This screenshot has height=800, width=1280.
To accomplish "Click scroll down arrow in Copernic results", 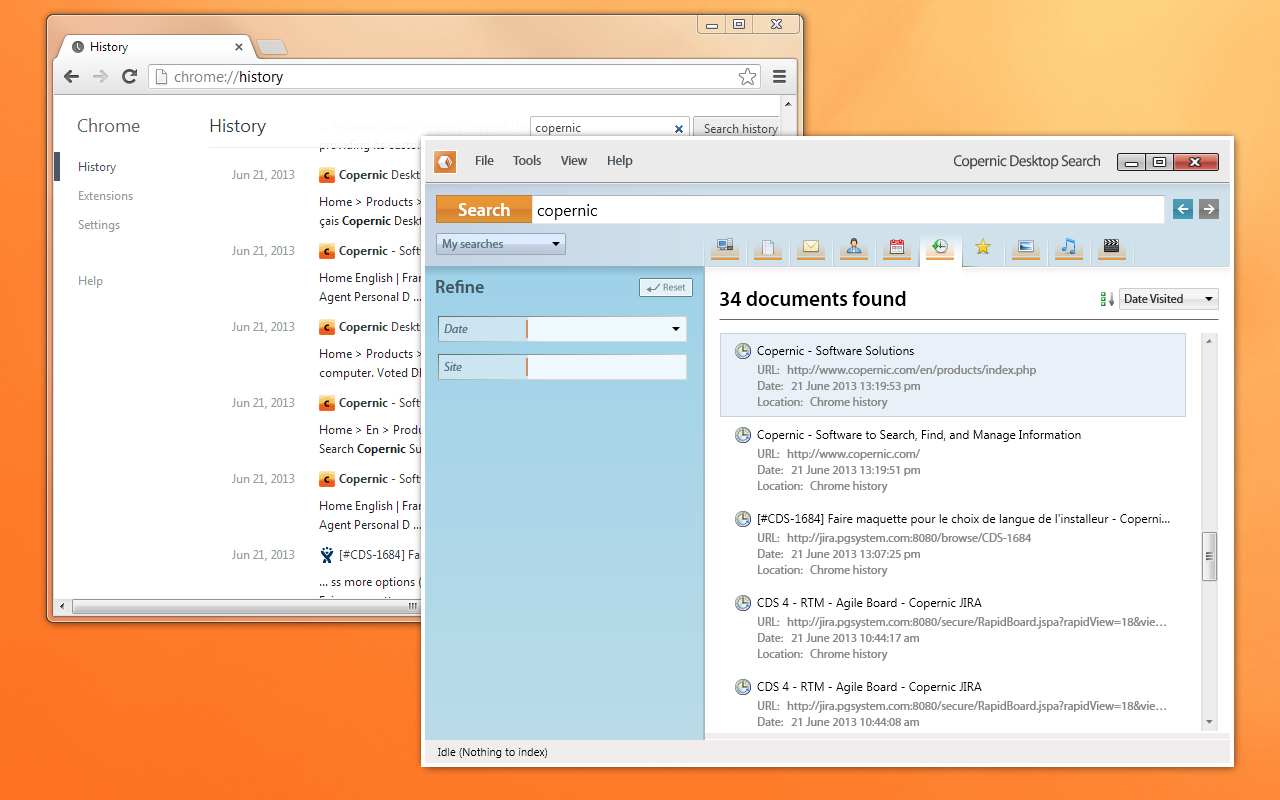I will (x=1209, y=722).
